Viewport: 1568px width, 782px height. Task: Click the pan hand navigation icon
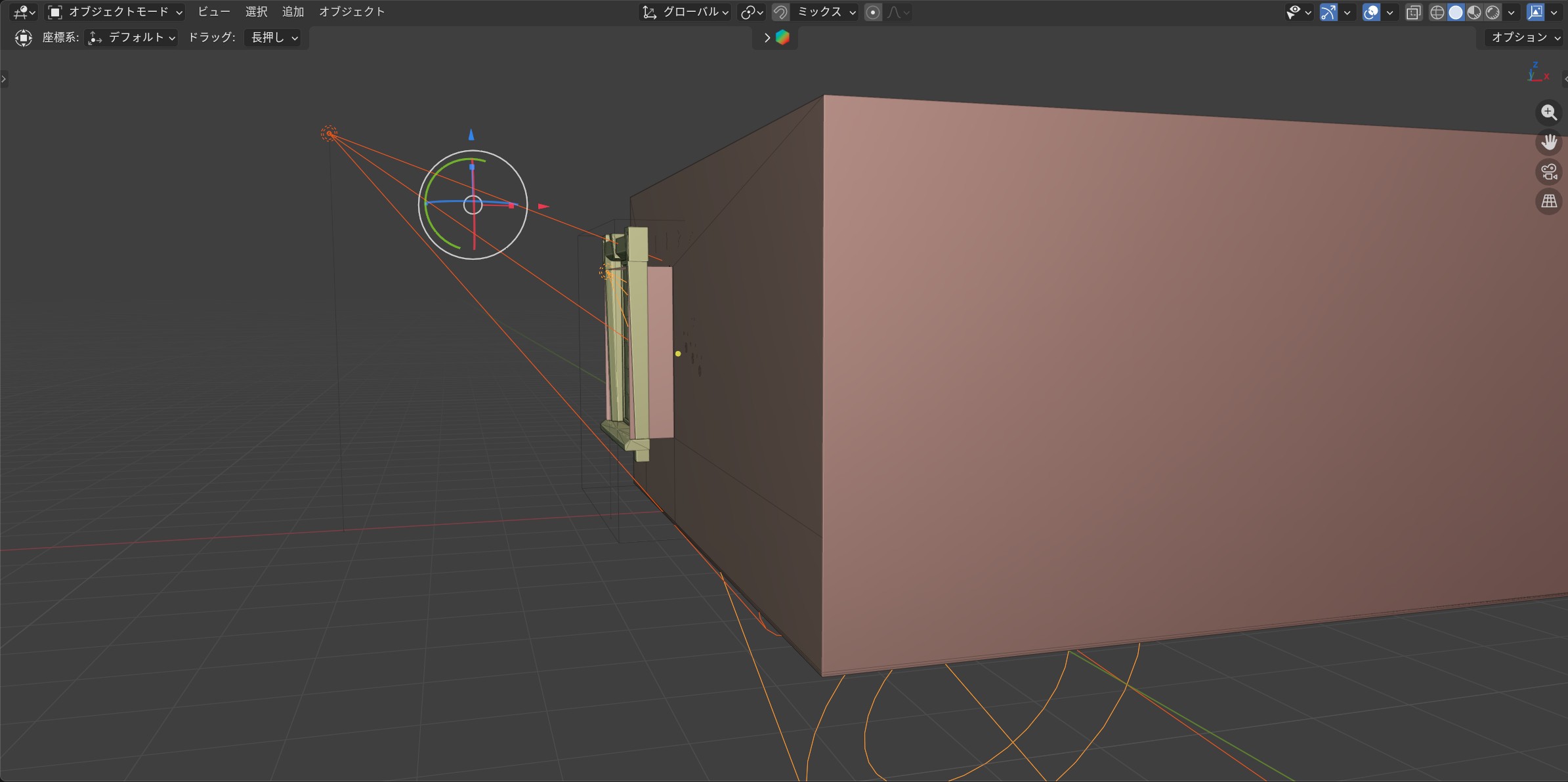pos(1549,142)
